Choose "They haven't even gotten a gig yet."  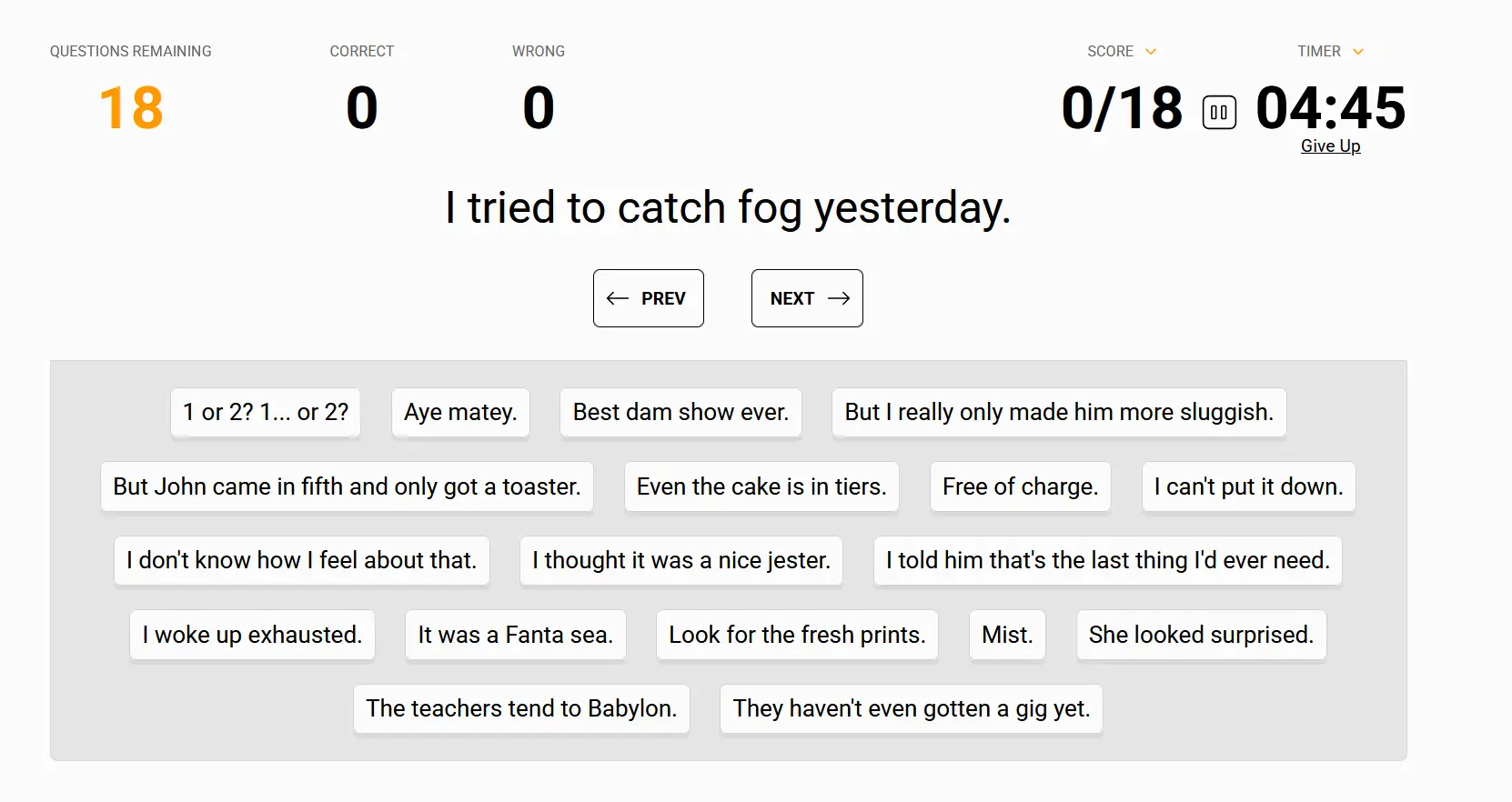coord(911,709)
